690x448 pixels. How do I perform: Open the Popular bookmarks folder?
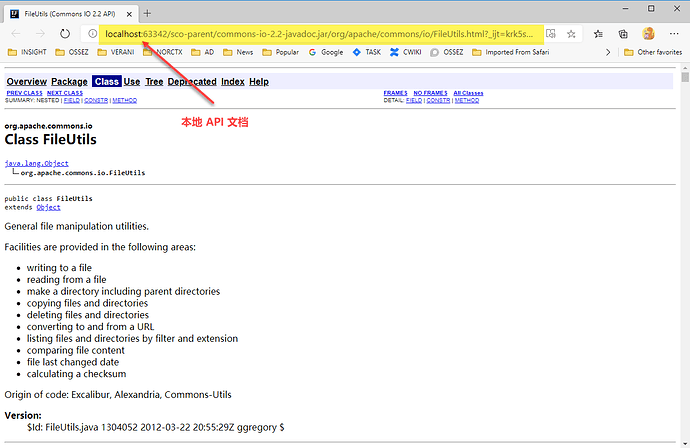281,52
